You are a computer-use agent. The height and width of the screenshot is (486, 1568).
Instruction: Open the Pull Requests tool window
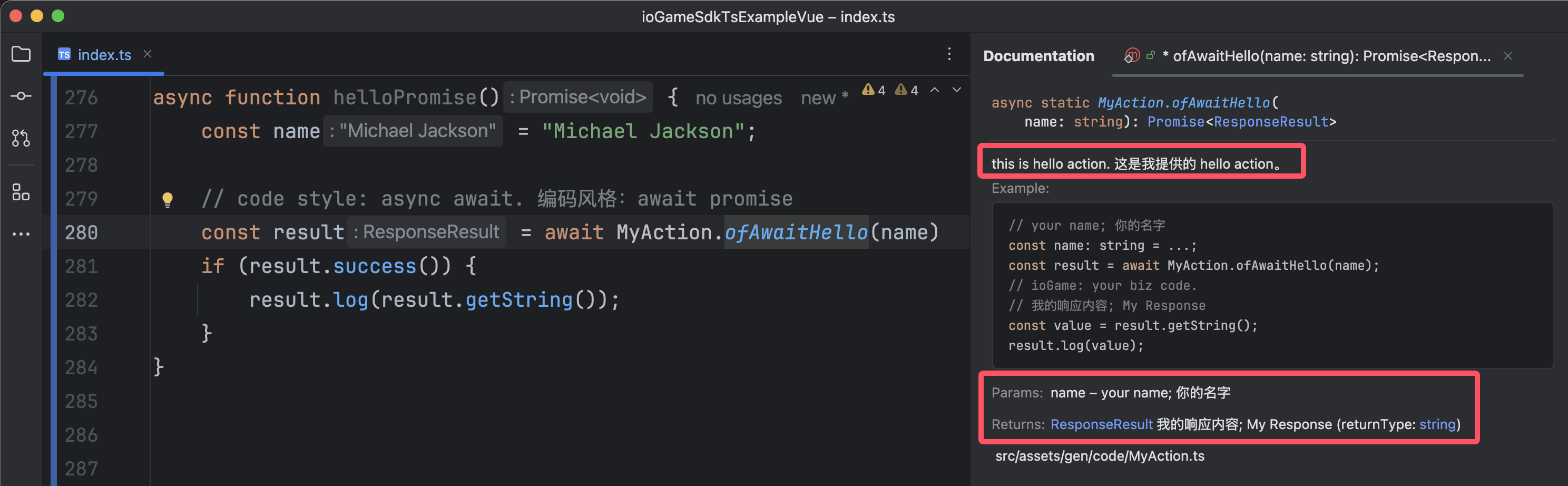click(x=21, y=138)
